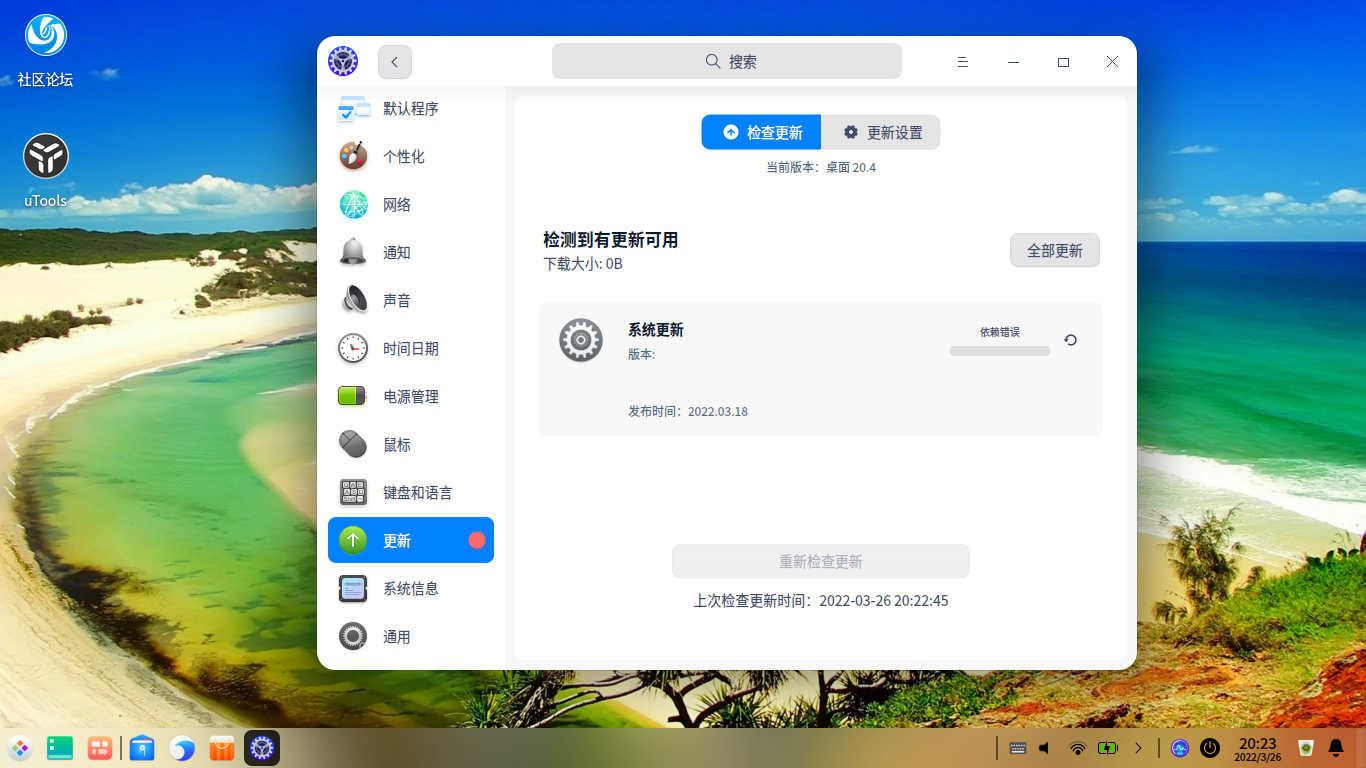Select the Update (更新) sidebar item

411,540
